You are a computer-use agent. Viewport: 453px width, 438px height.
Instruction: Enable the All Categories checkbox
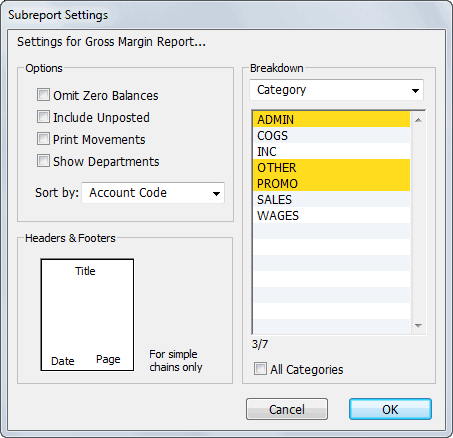pyautogui.click(x=260, y=369)
